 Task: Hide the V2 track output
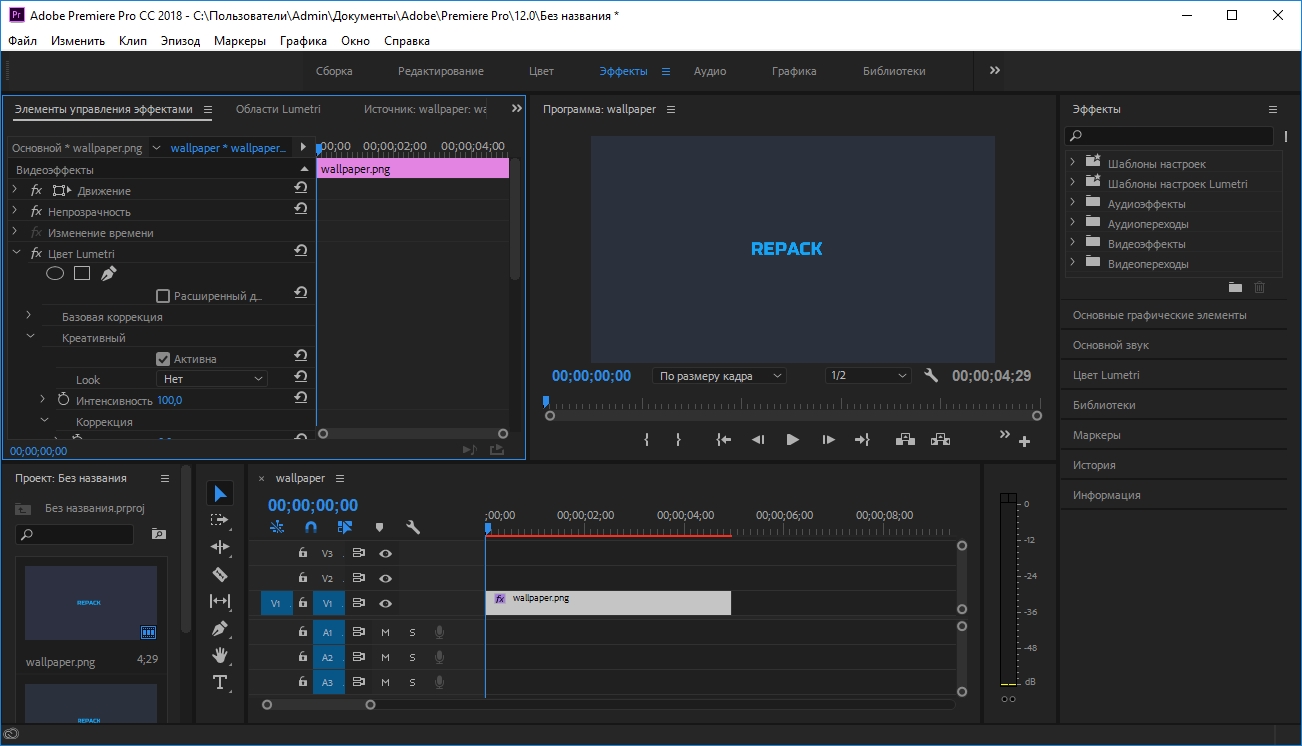(385, 578)
